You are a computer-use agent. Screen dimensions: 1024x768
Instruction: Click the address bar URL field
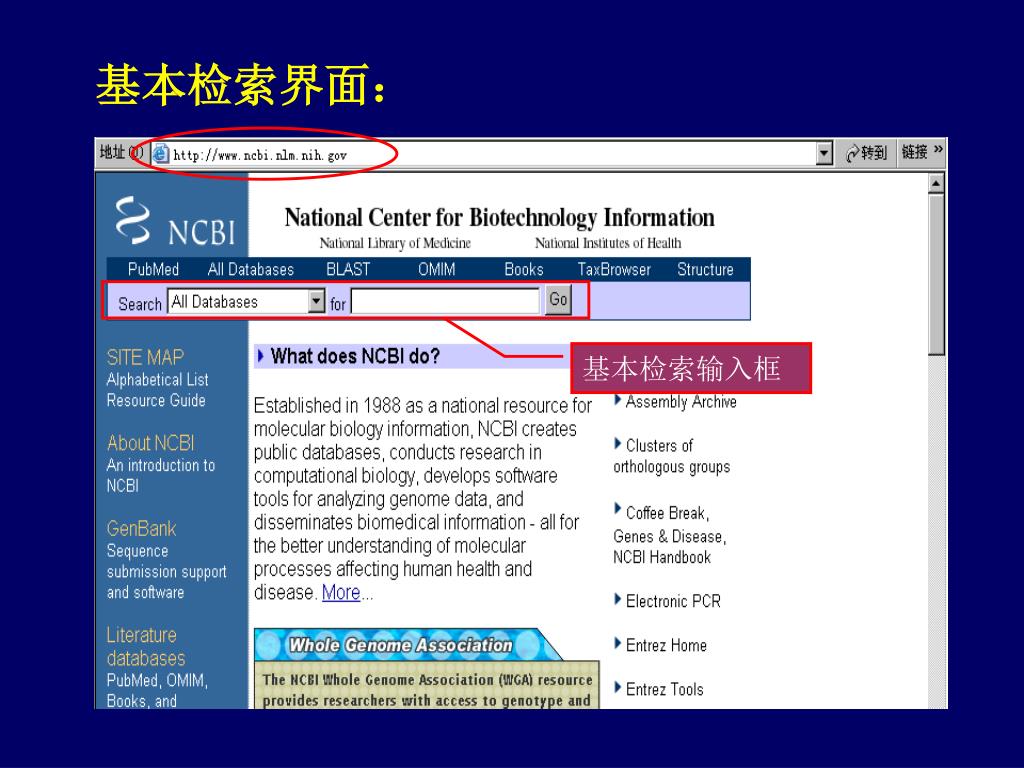(483, 154)
